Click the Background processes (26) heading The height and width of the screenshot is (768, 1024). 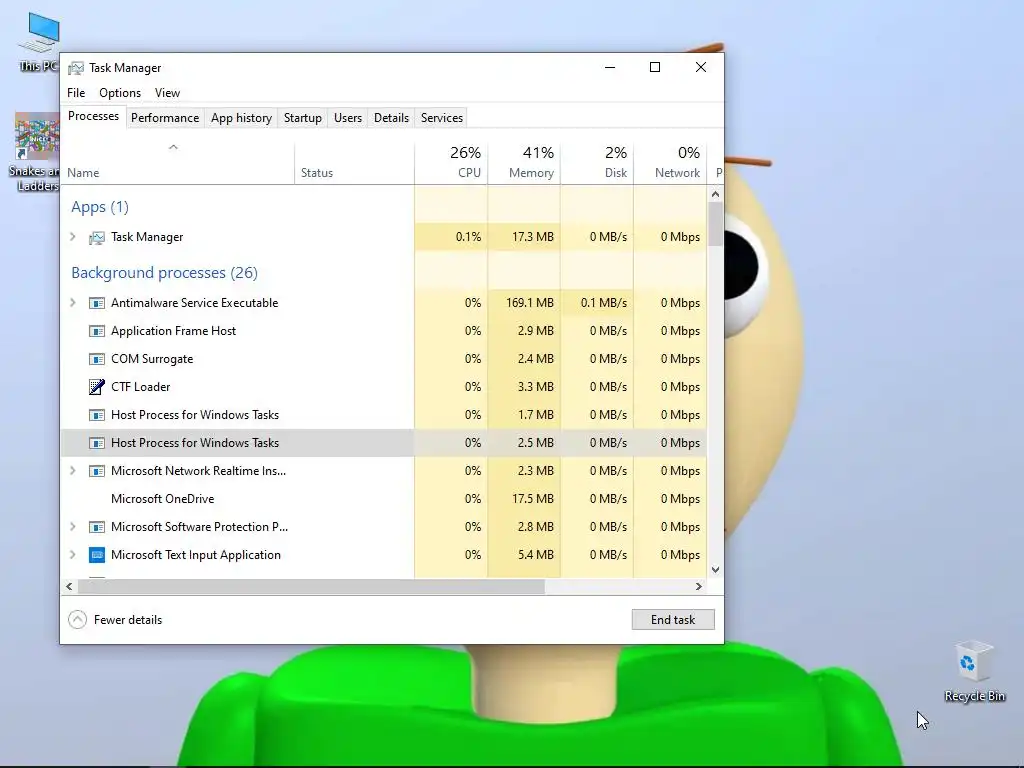(x=165, y=273)
